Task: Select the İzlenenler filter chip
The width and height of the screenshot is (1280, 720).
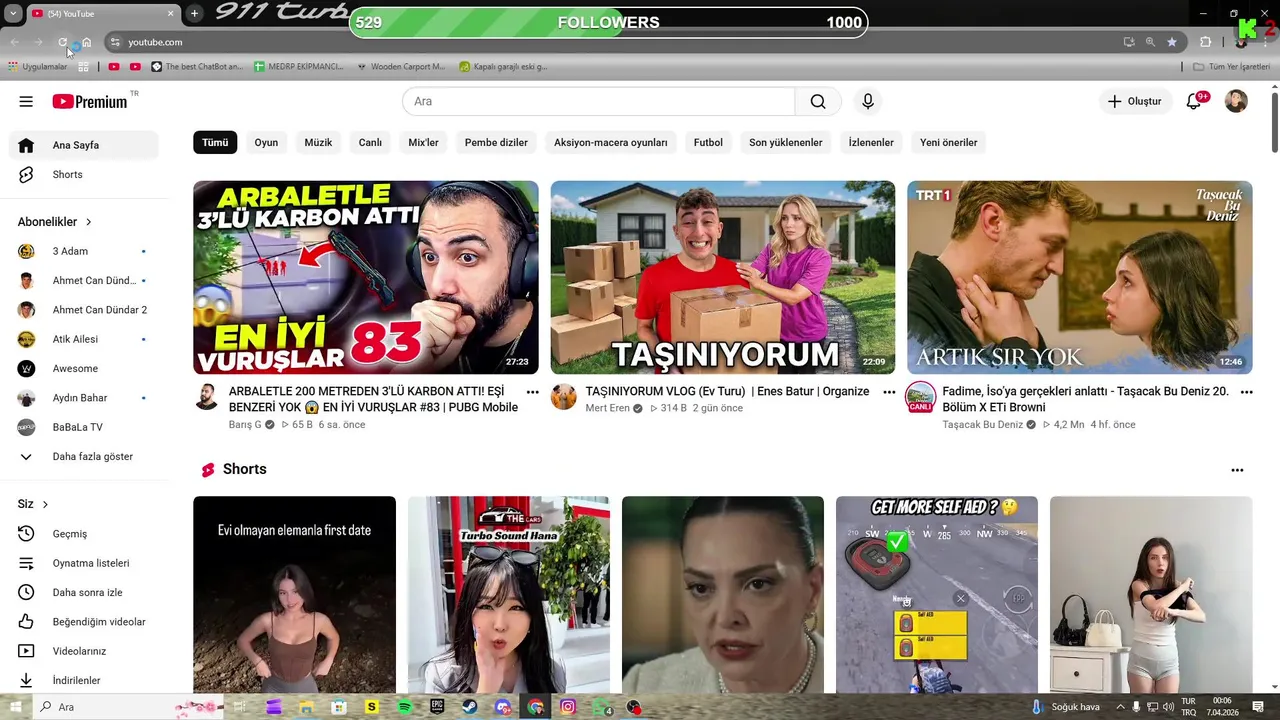Action: tap(871, 142)
